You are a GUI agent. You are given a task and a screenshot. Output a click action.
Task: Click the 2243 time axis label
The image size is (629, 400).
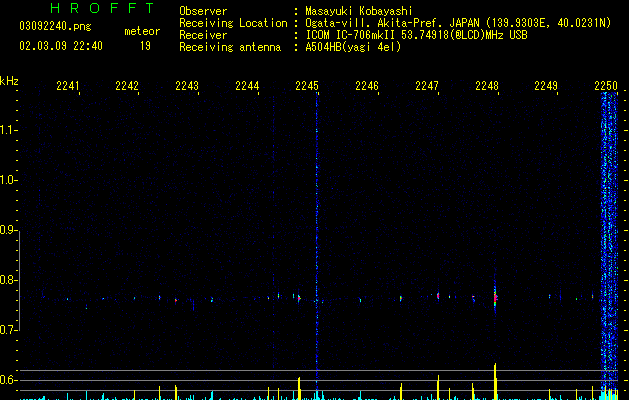187,85
